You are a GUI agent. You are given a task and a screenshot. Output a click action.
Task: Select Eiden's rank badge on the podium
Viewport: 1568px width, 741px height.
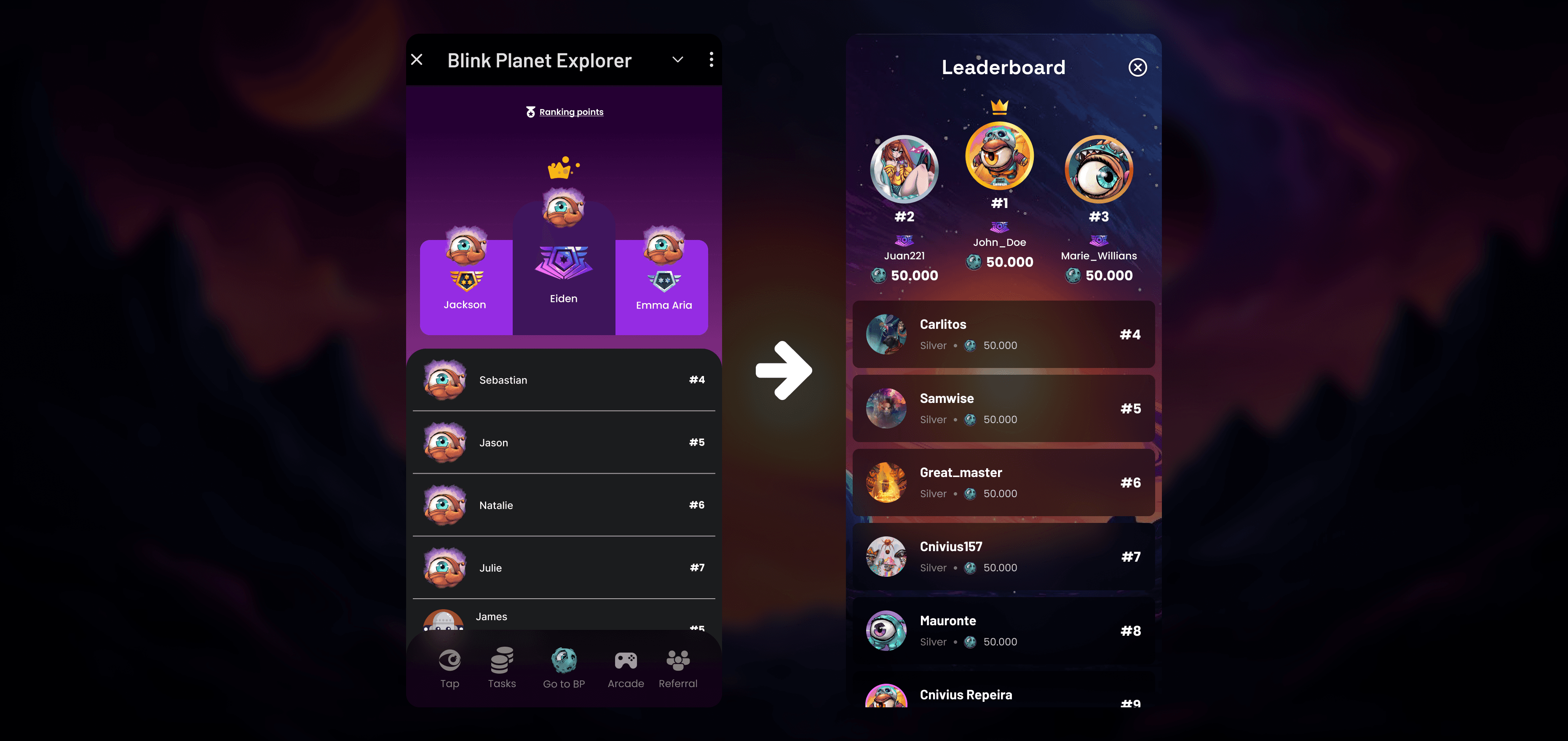[x=564, y=262]
